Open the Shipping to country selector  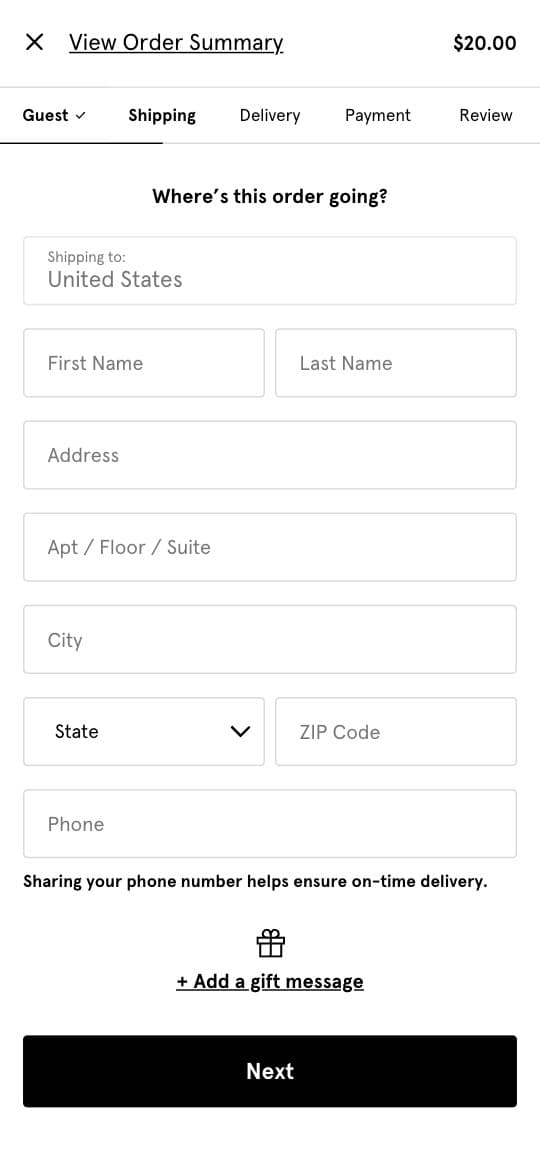270,271
